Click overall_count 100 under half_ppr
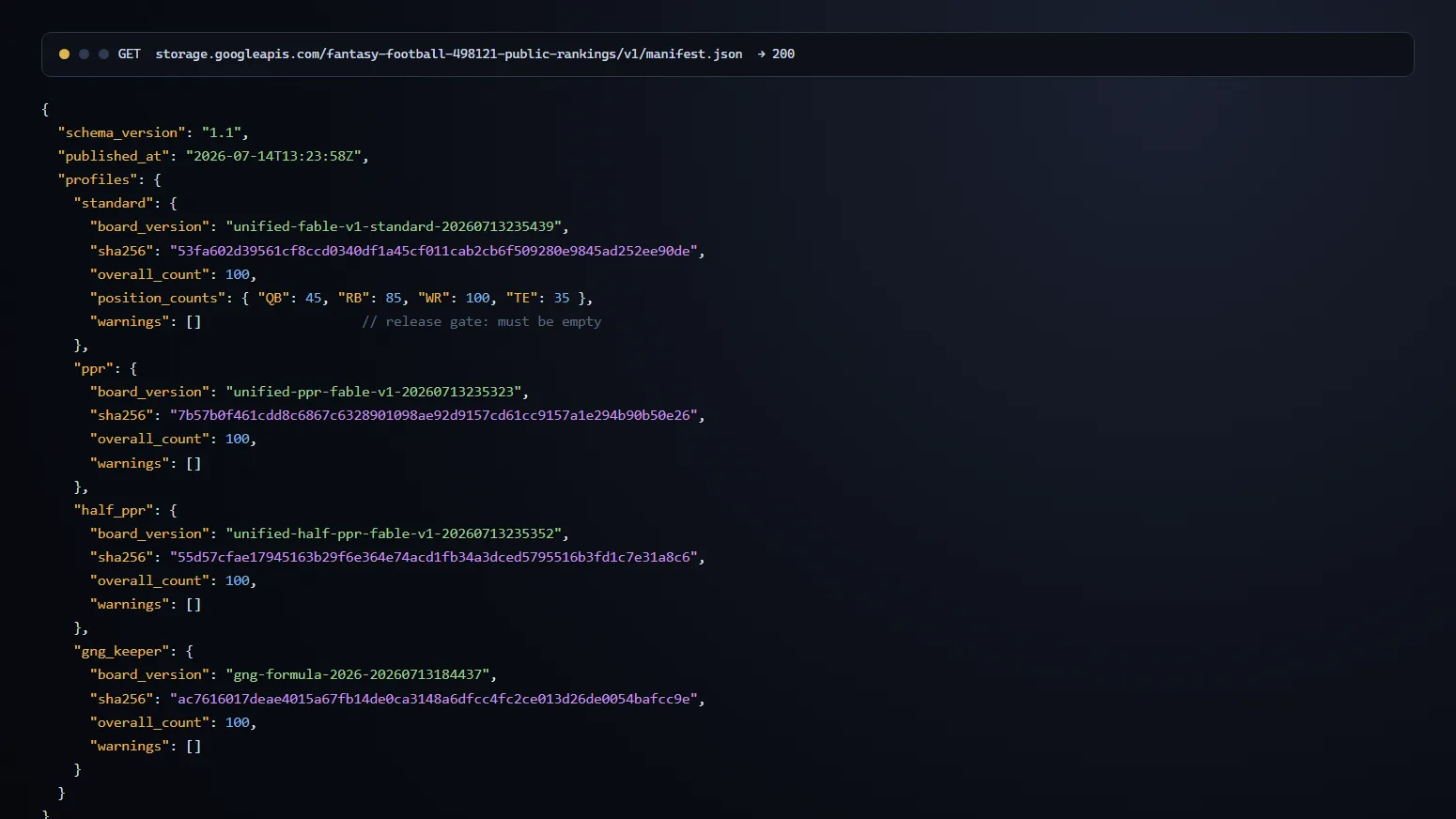 point(238,580)
